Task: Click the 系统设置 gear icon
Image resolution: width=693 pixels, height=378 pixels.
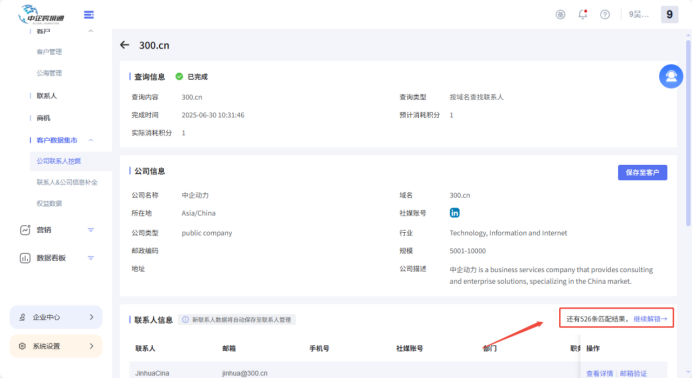Action: click(x=22, y=346)
